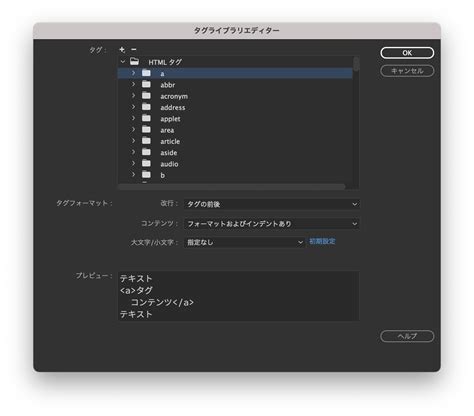The width and height of the screenshot is (474, 416).
Task: Open the コンテンツ dropdown
Action: 272,224
